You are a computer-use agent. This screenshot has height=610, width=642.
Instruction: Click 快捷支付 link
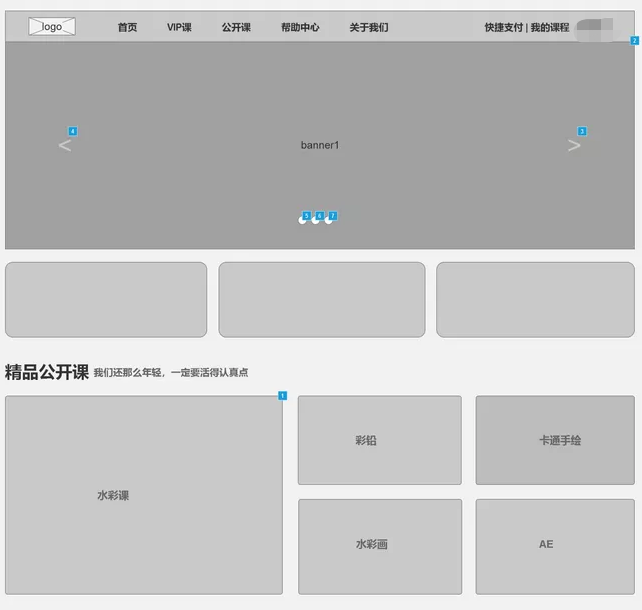pos(504,27)
